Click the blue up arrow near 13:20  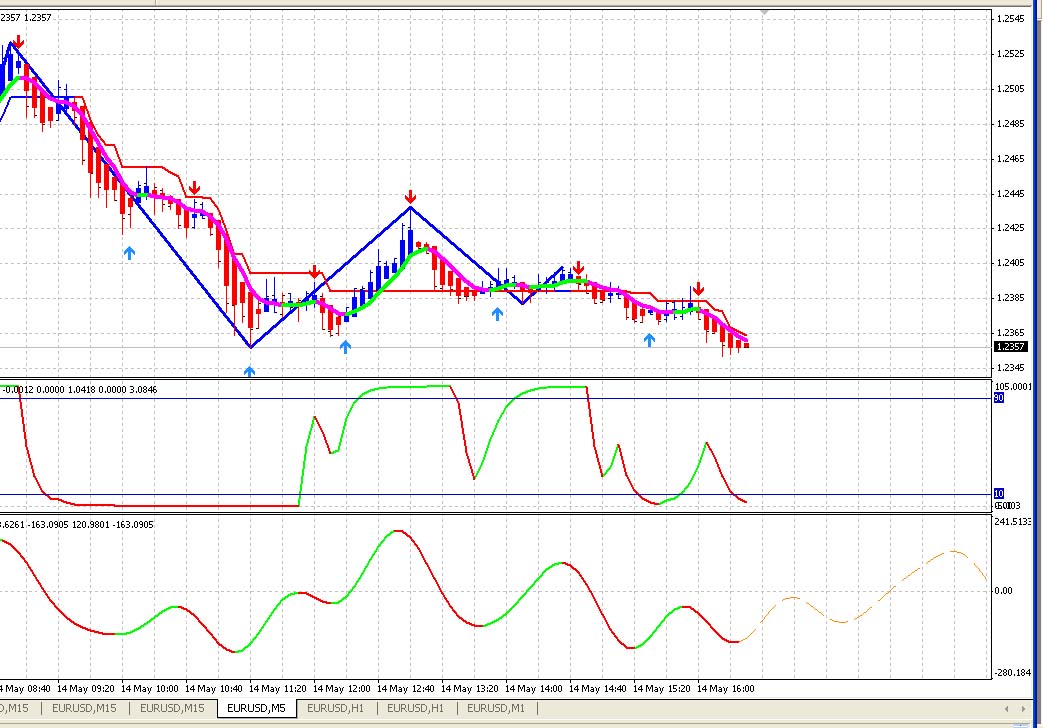click(497, 314)
